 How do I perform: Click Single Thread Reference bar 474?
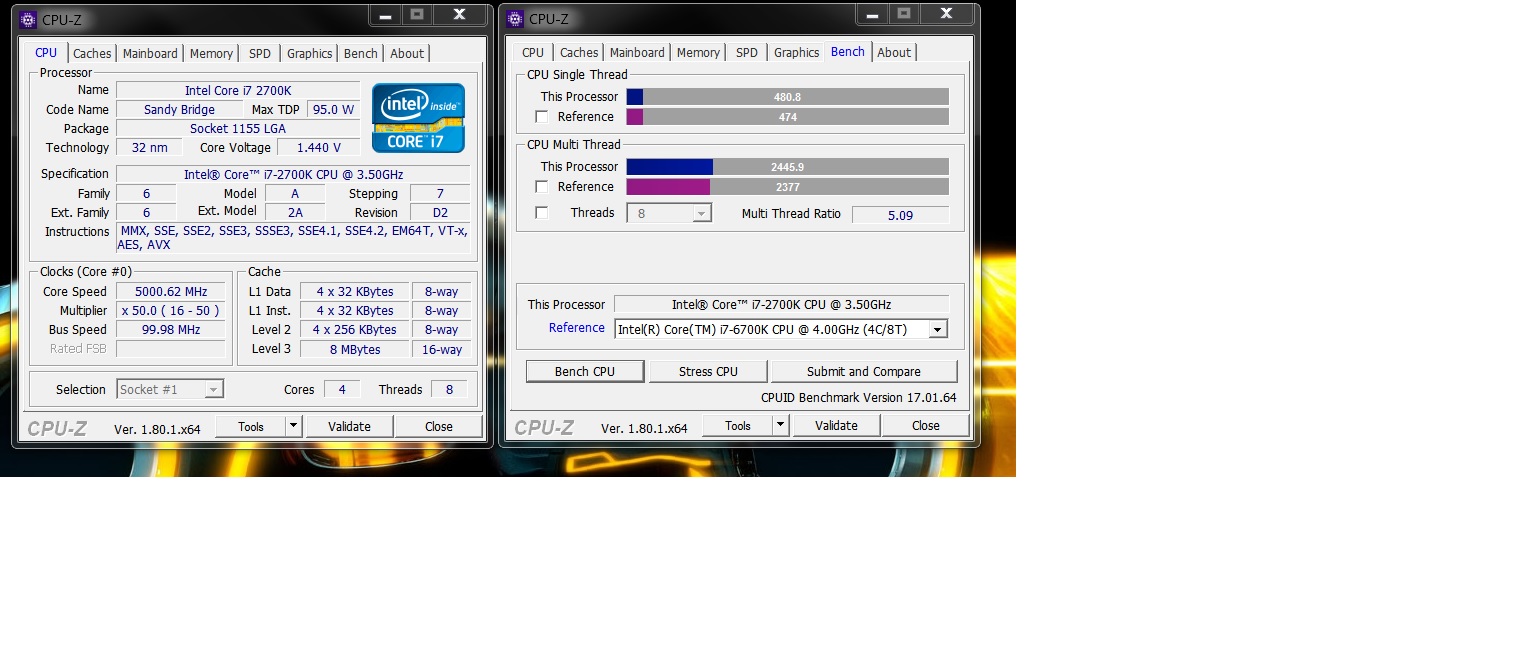[787, 117]
